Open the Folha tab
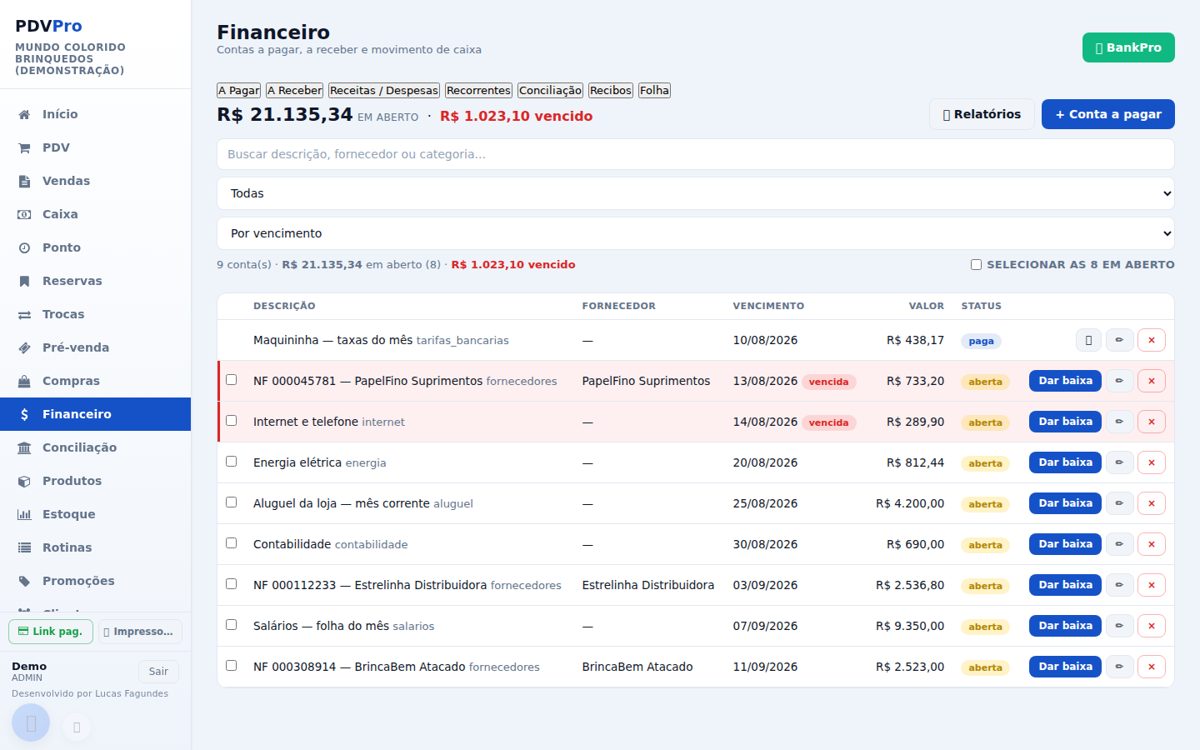Image resolution: width=1200 pixels, height=750 pixels. (655, 90)
